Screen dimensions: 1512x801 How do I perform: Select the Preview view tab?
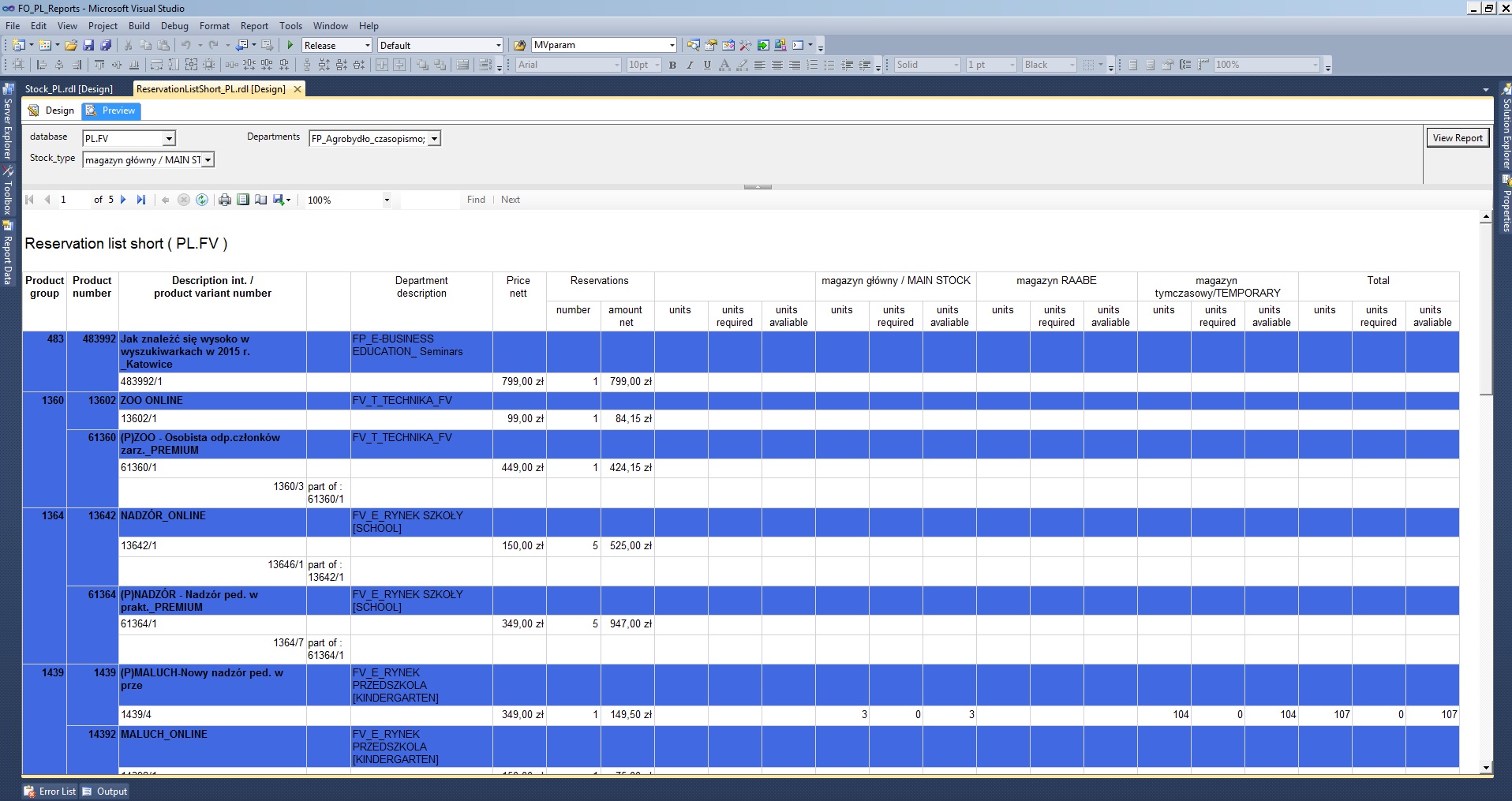click(110, 110)
